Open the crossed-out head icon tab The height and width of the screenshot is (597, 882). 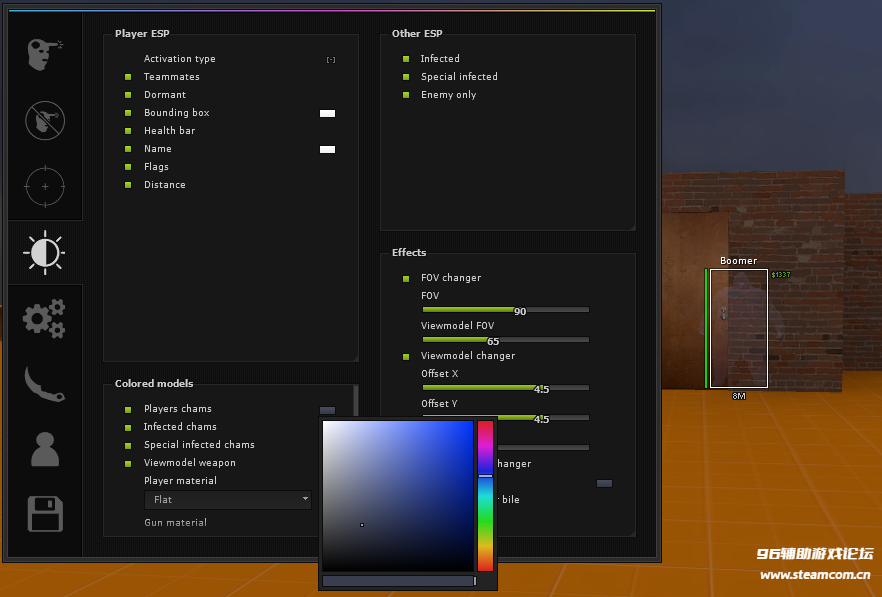(x=44, y=120)
